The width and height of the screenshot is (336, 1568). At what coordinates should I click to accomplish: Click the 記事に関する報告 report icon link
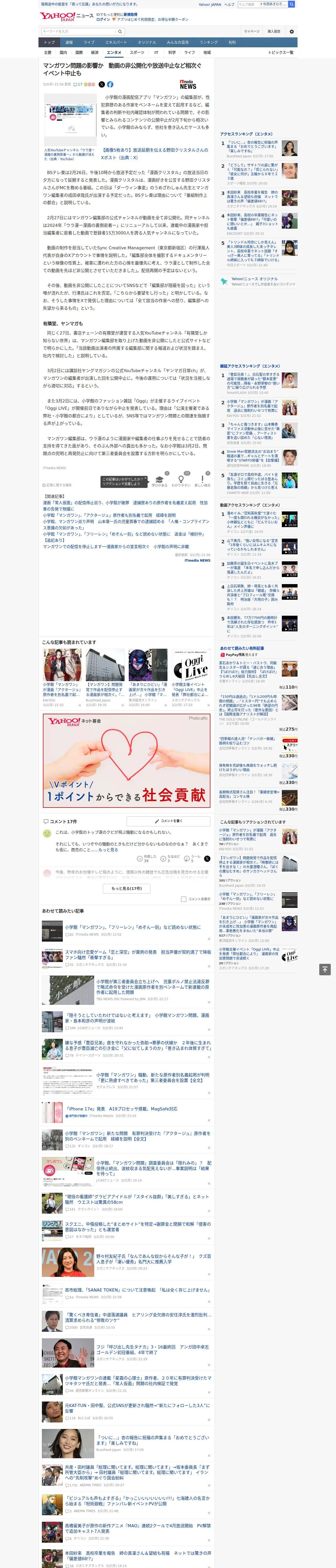[57, 485]
